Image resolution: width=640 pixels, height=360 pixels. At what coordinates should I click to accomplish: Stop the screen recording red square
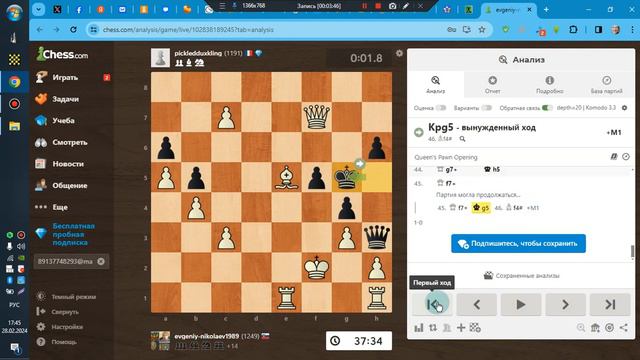[x=378, y=6]
